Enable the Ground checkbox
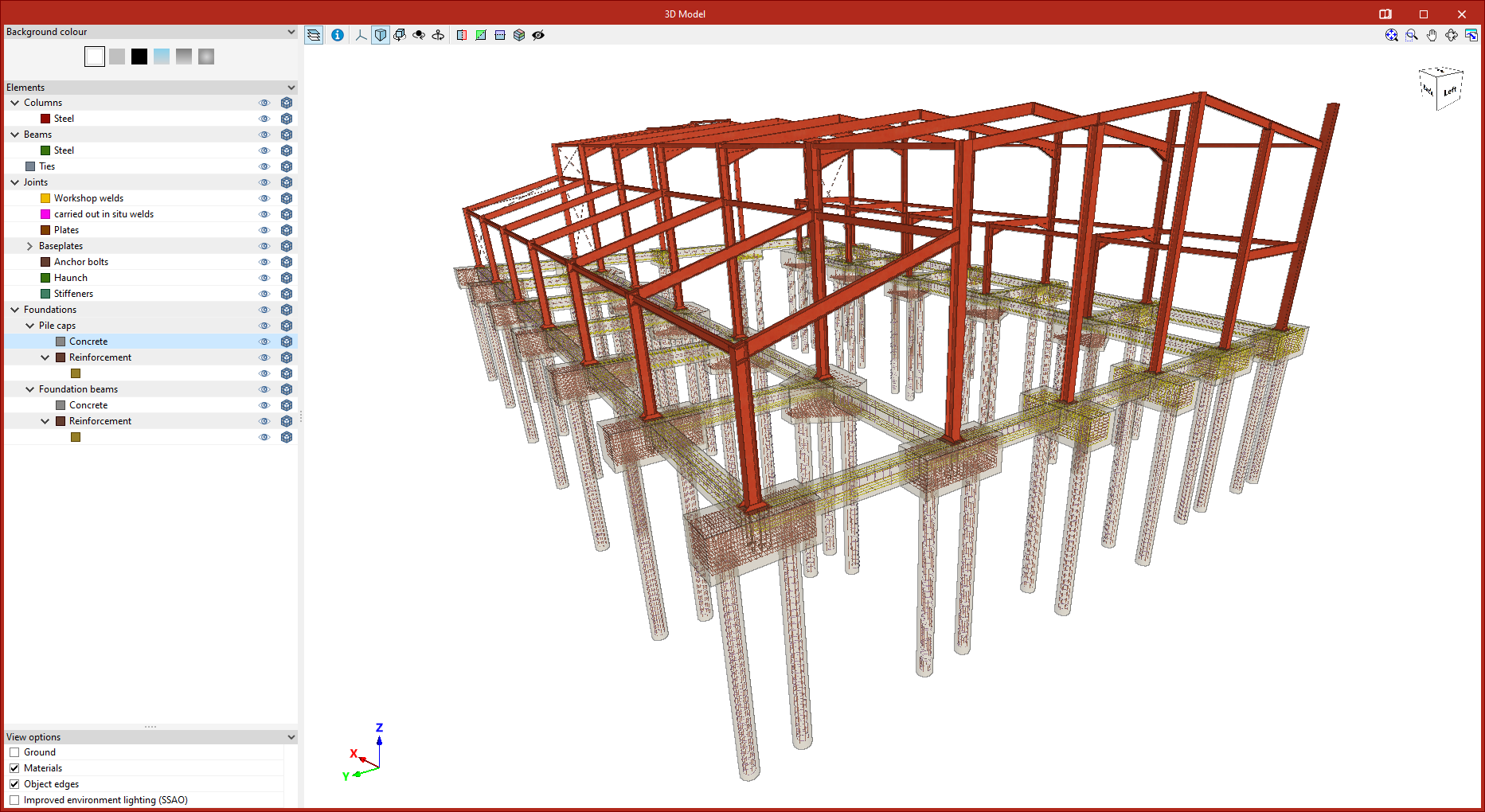The width and height of the screenshot is (1485, 812). tap(14, 752)
